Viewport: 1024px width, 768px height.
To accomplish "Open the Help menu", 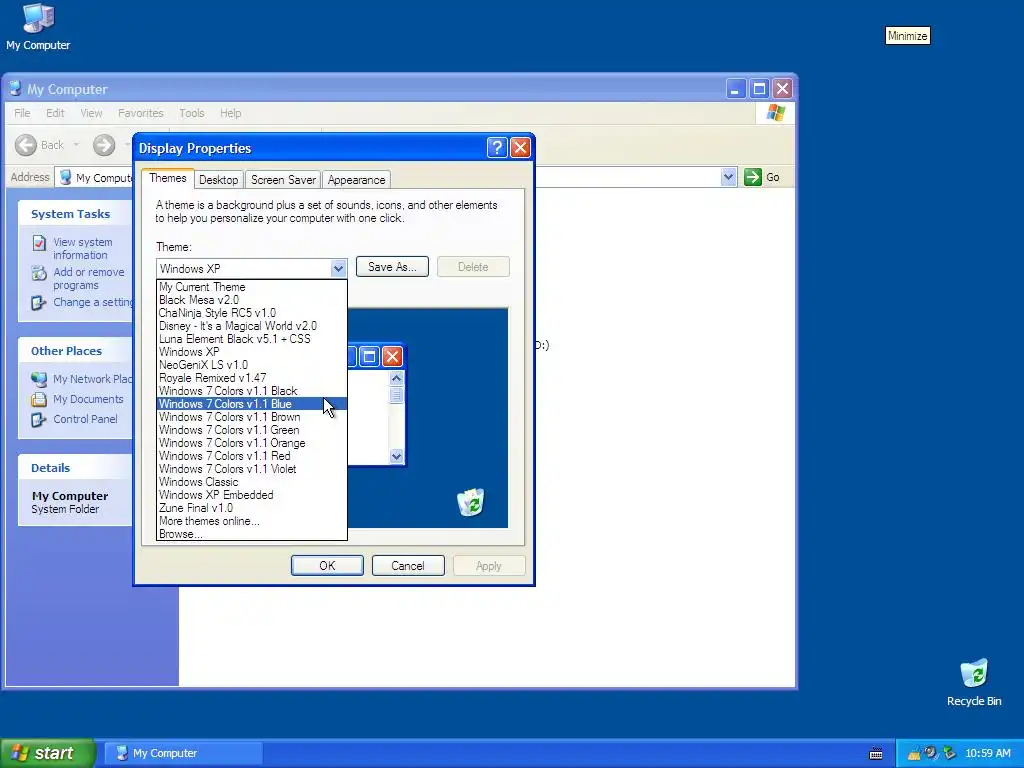I will point(230,113).
